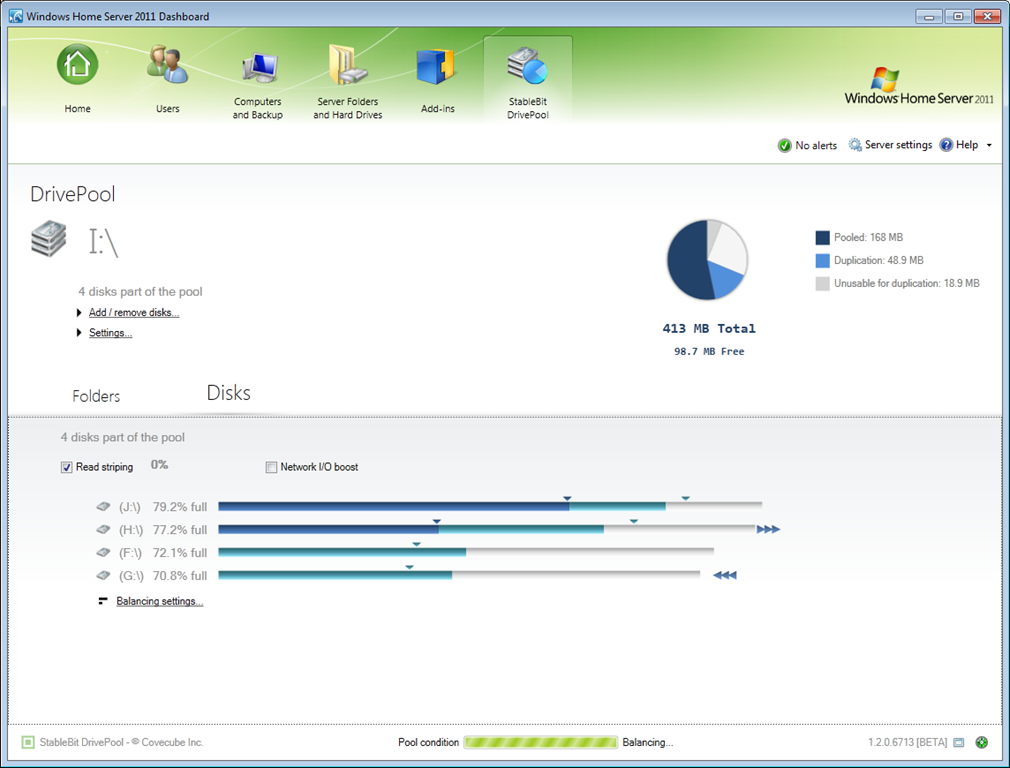This screenshot has height=768, width=1010.
Task: Click the 70.8% full label
Action: point(180,575)
